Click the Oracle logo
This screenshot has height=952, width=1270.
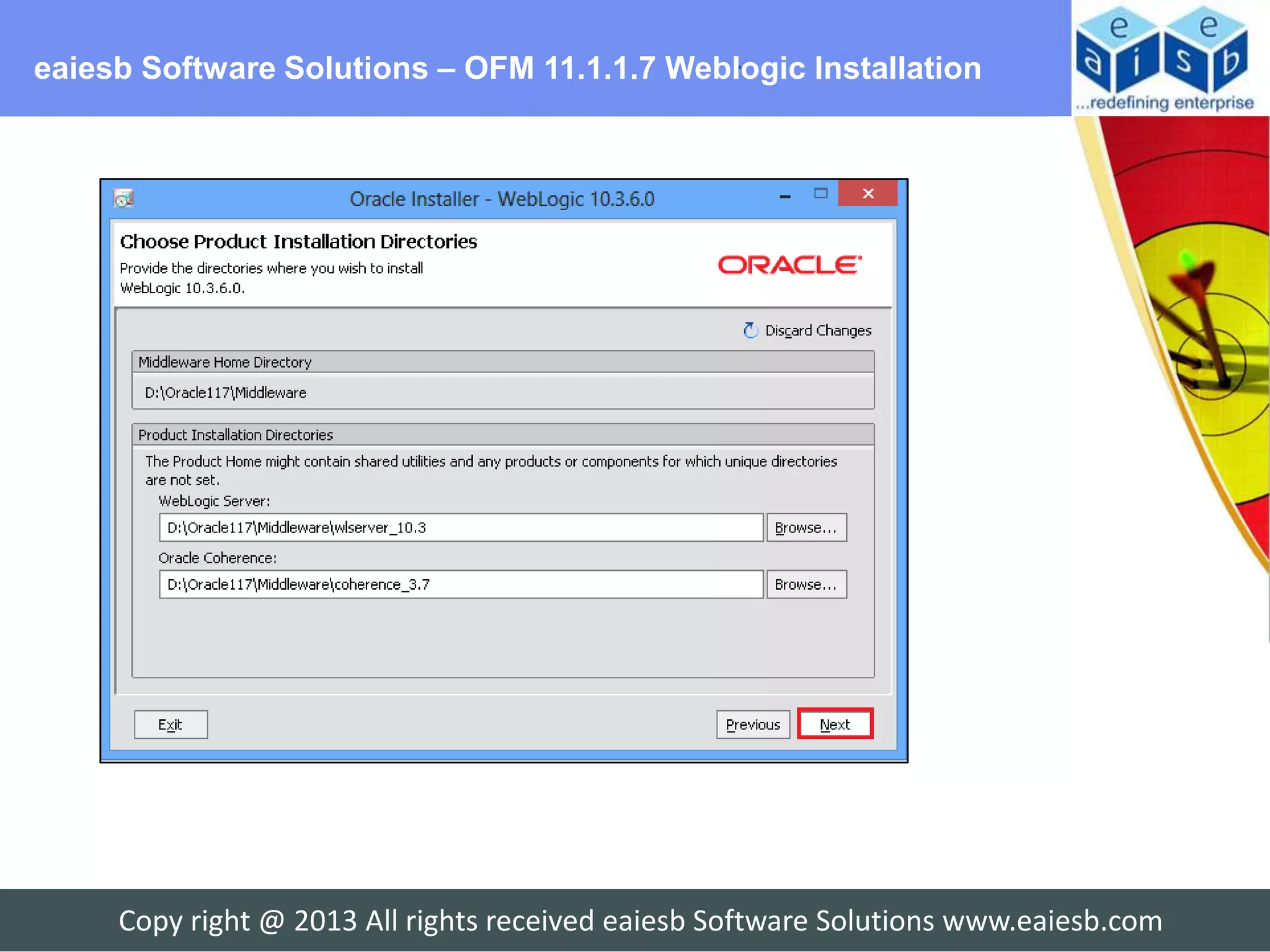click(x=789, y=265)
